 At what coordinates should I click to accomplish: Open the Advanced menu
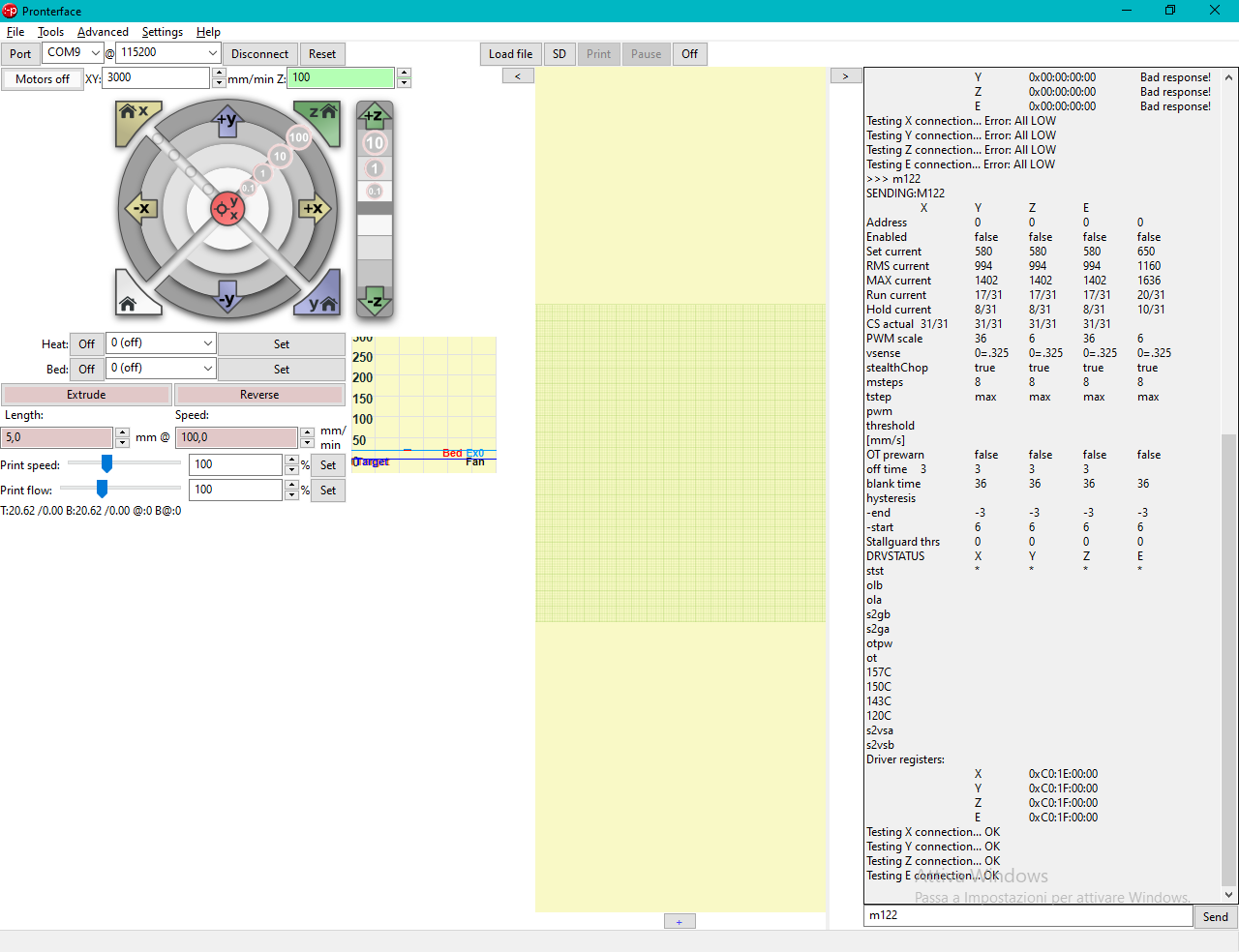click(x=103, y=32)
